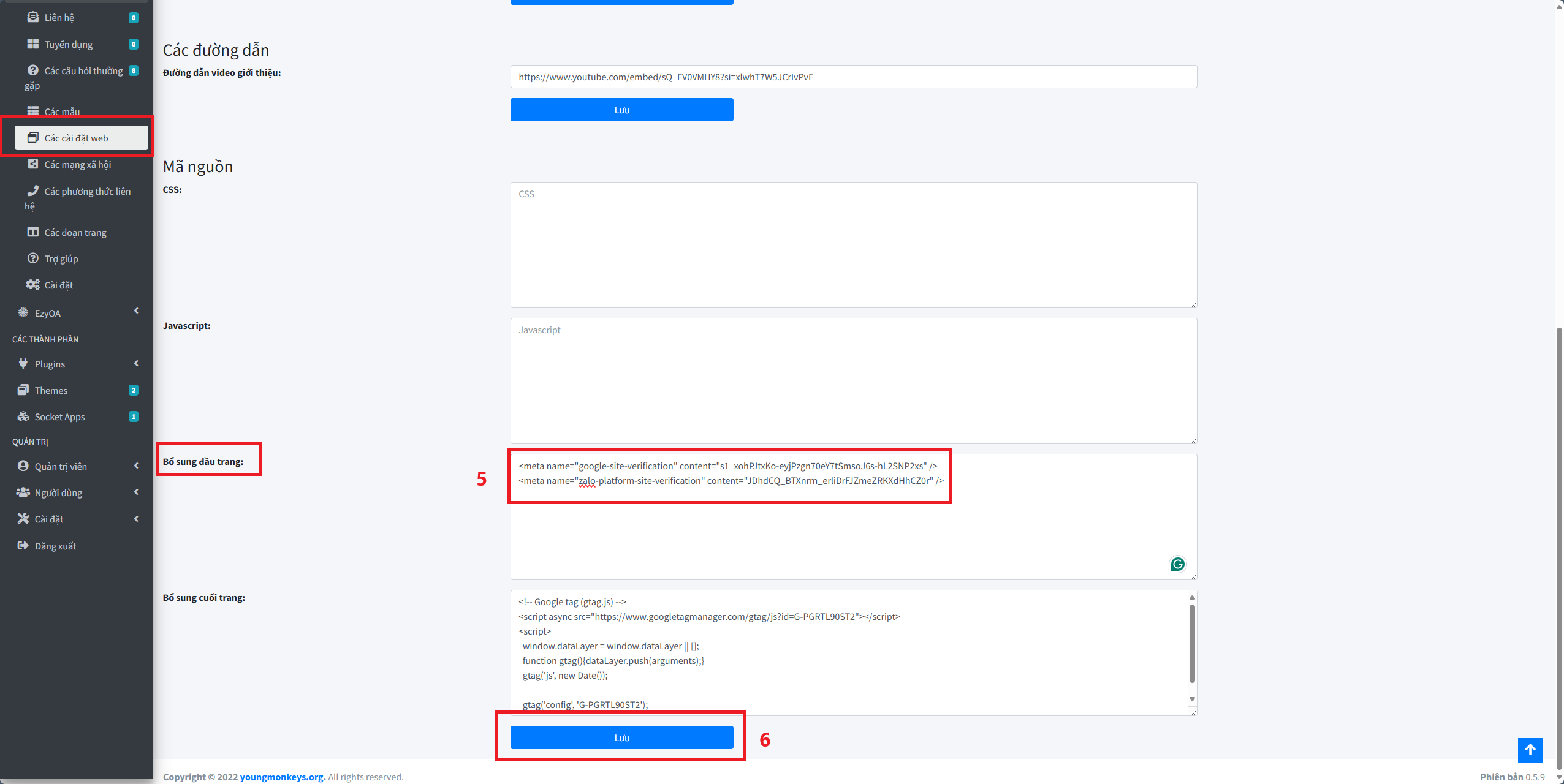1564x784 pixels.
Task: Click Lưu button under video link field
Action: [x=621, y=110]
